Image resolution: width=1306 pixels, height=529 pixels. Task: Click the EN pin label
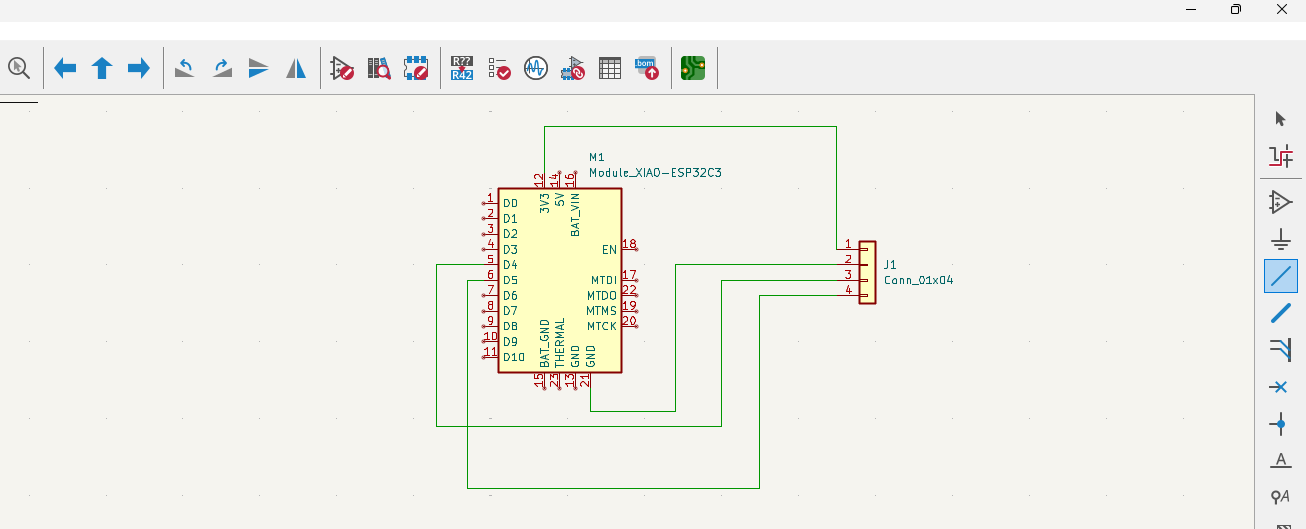point(610,250)
